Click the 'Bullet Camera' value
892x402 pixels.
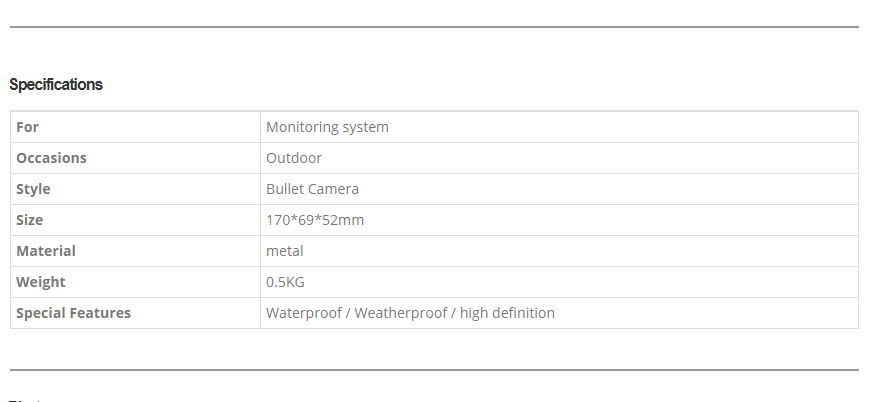pyautogui.click(x=312, y=189)
